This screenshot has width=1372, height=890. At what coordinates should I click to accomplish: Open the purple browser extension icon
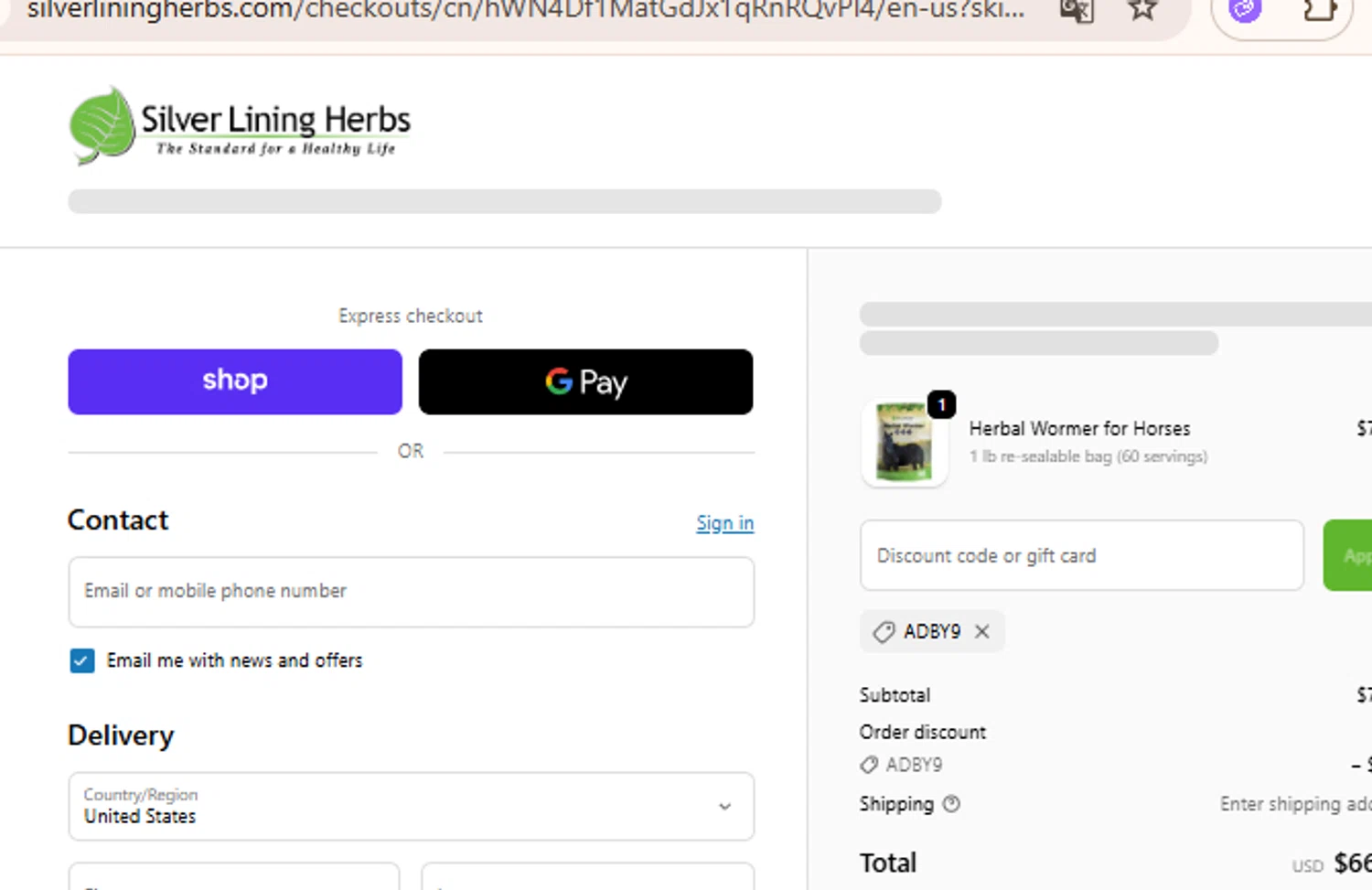pos(1245,9)
